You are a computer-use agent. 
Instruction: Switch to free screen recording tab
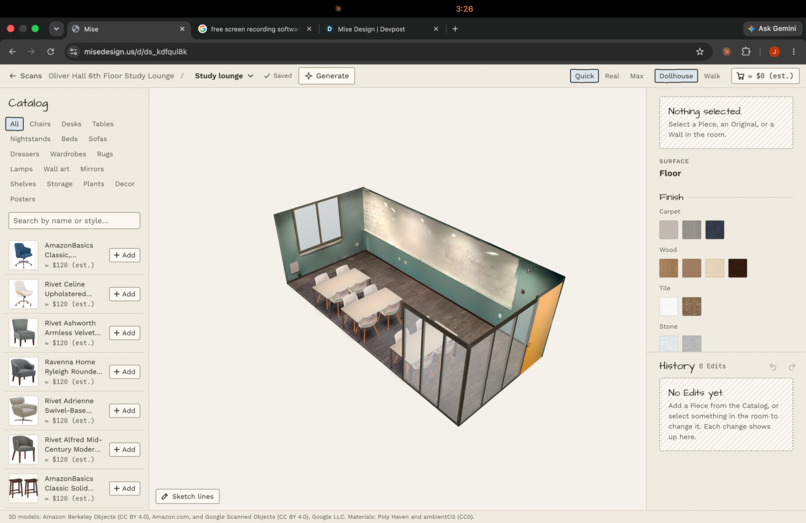254,29
